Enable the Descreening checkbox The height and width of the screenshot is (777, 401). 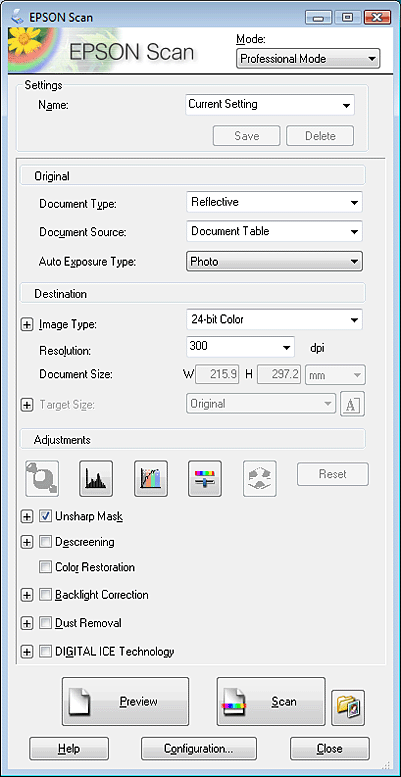pyautogui.click(x=45, y=542)
